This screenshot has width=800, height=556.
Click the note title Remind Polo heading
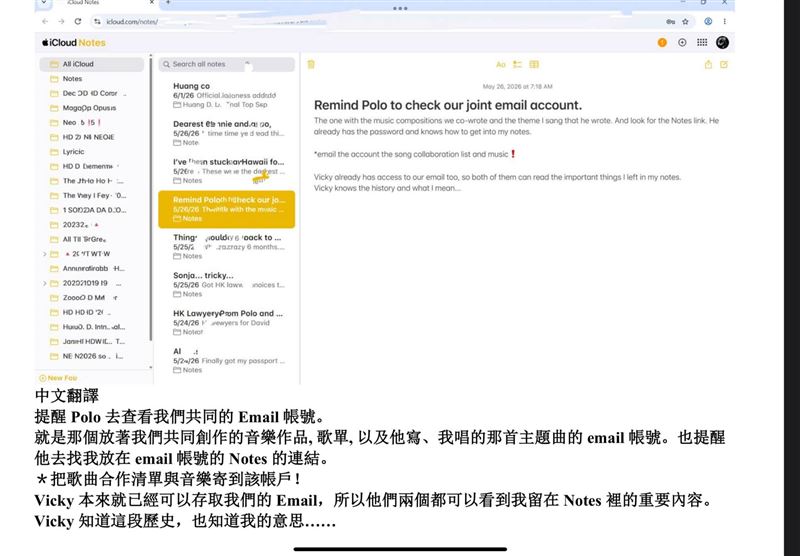[448, 105]
